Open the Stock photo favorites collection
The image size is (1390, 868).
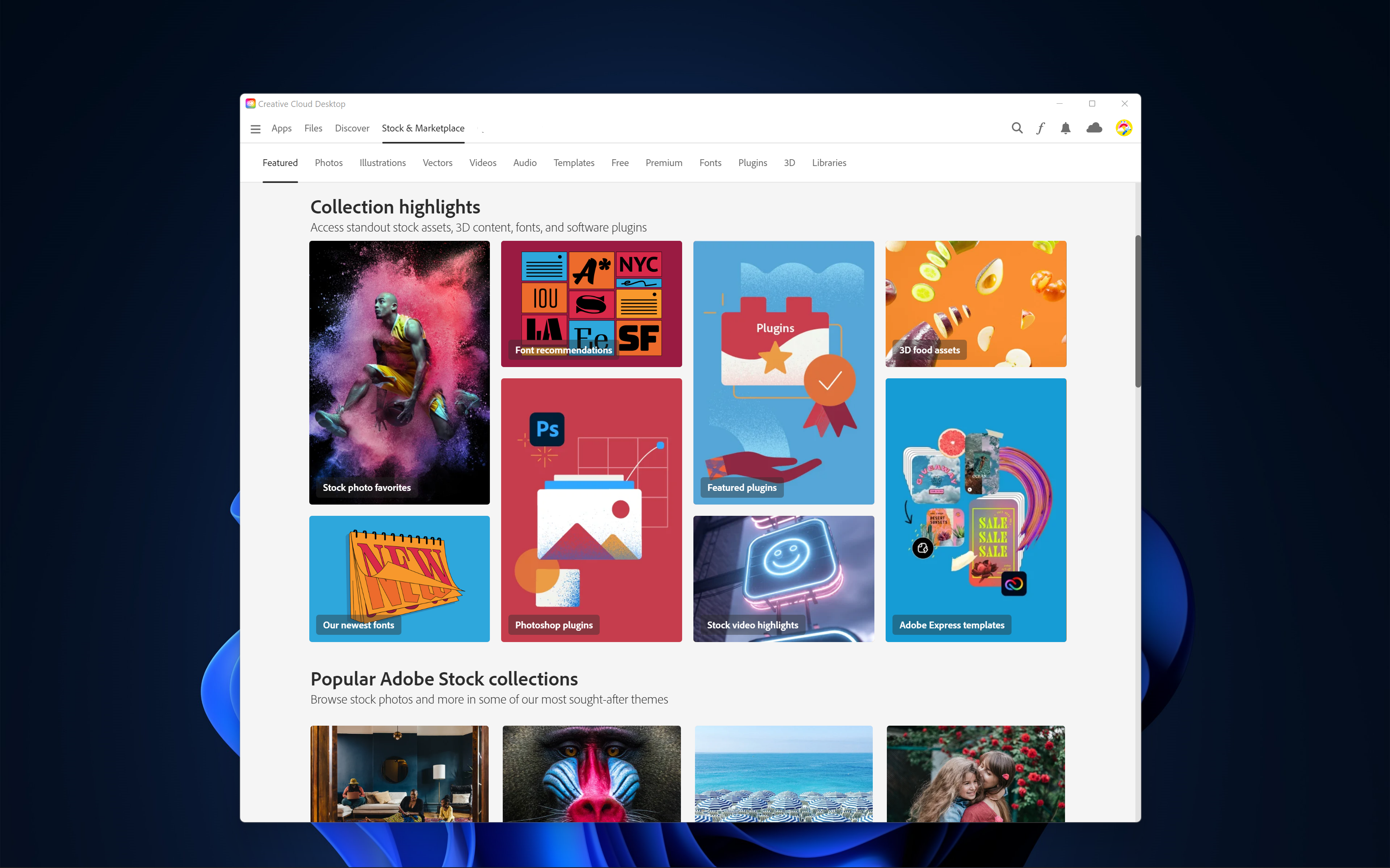(399, 372)
